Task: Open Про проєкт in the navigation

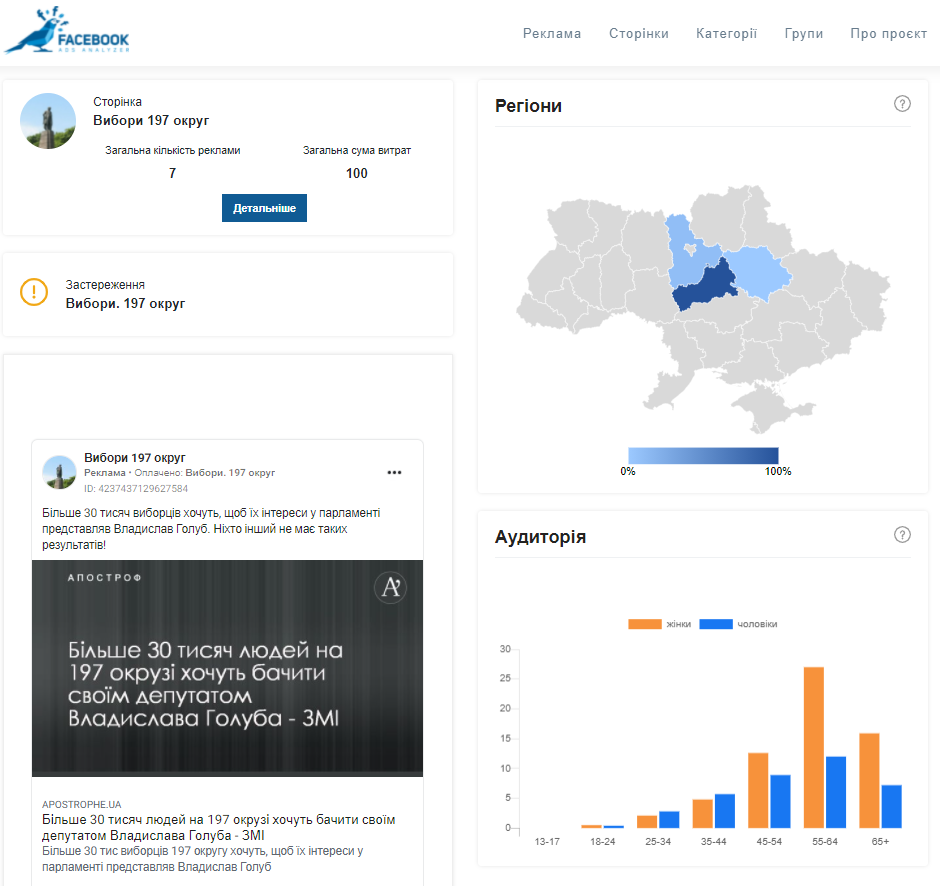Action: [889, 33]
